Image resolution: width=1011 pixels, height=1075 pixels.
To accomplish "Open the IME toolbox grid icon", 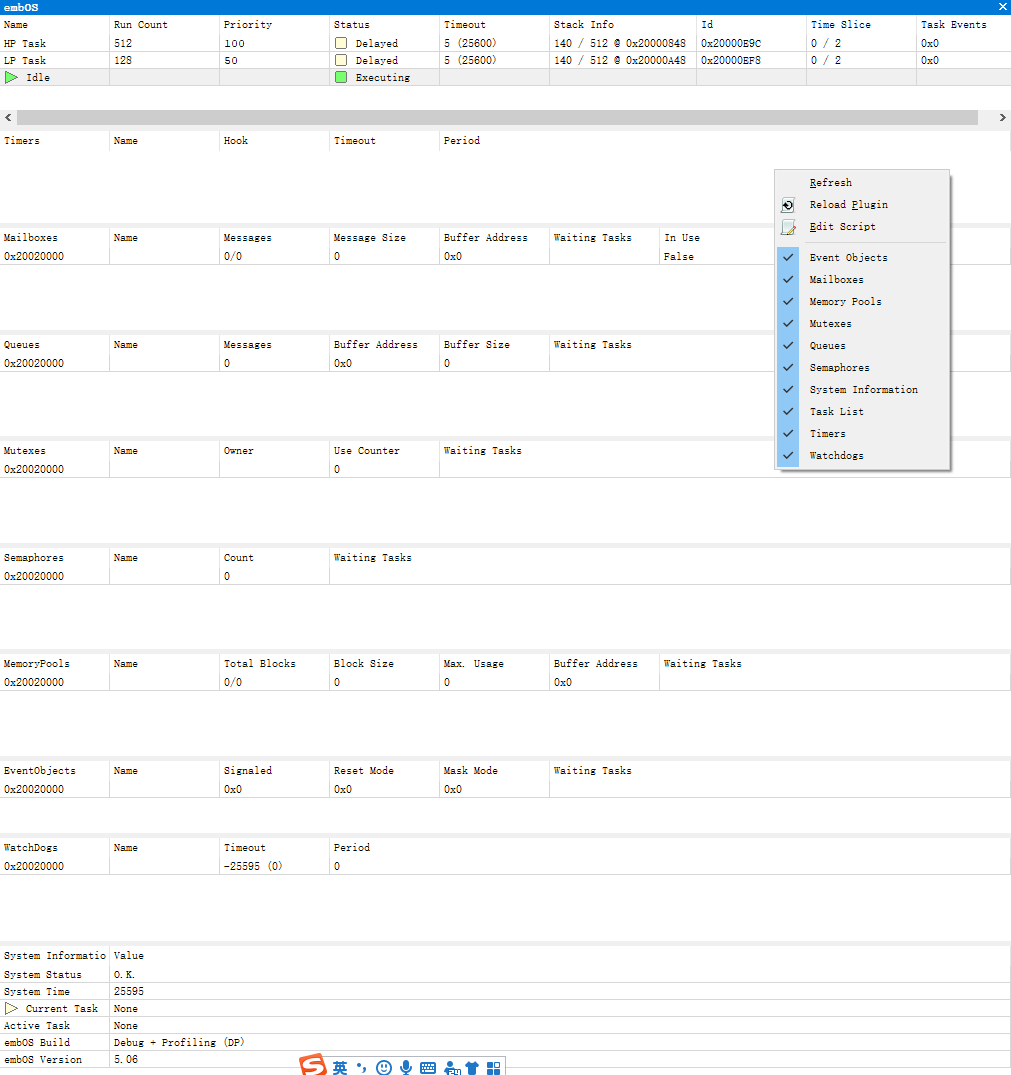I will click(x=494, y=1067).
